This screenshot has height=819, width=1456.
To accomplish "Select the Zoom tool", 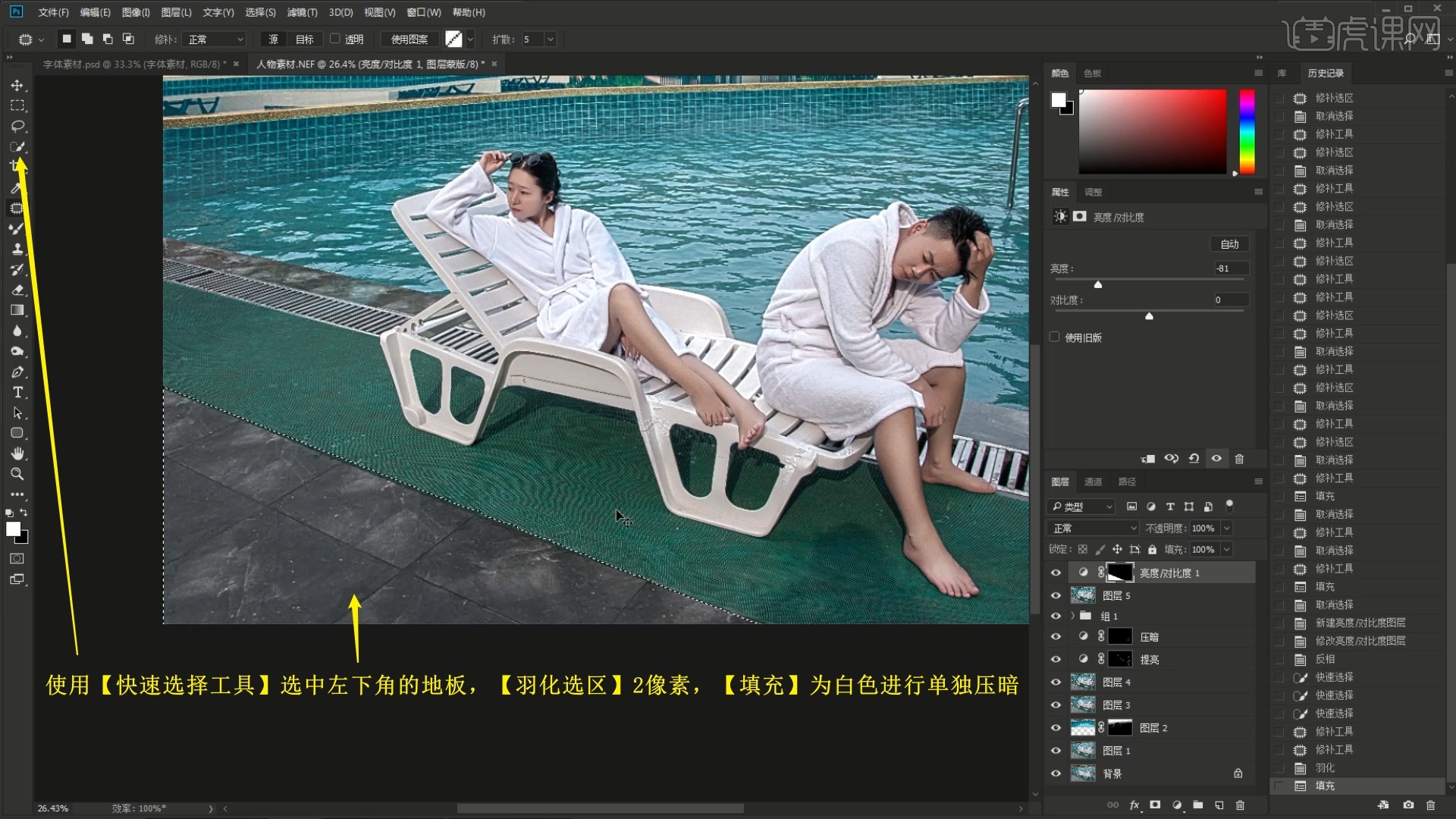I will click(x=17, y=474).
